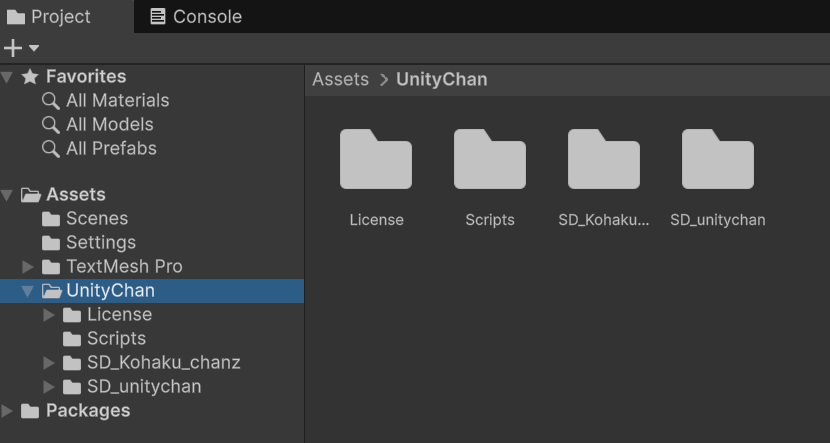Collapse the Assets tree arrow
Image resolution: width=830 pixels, height=443 pixels.
[x=8, y=195]
